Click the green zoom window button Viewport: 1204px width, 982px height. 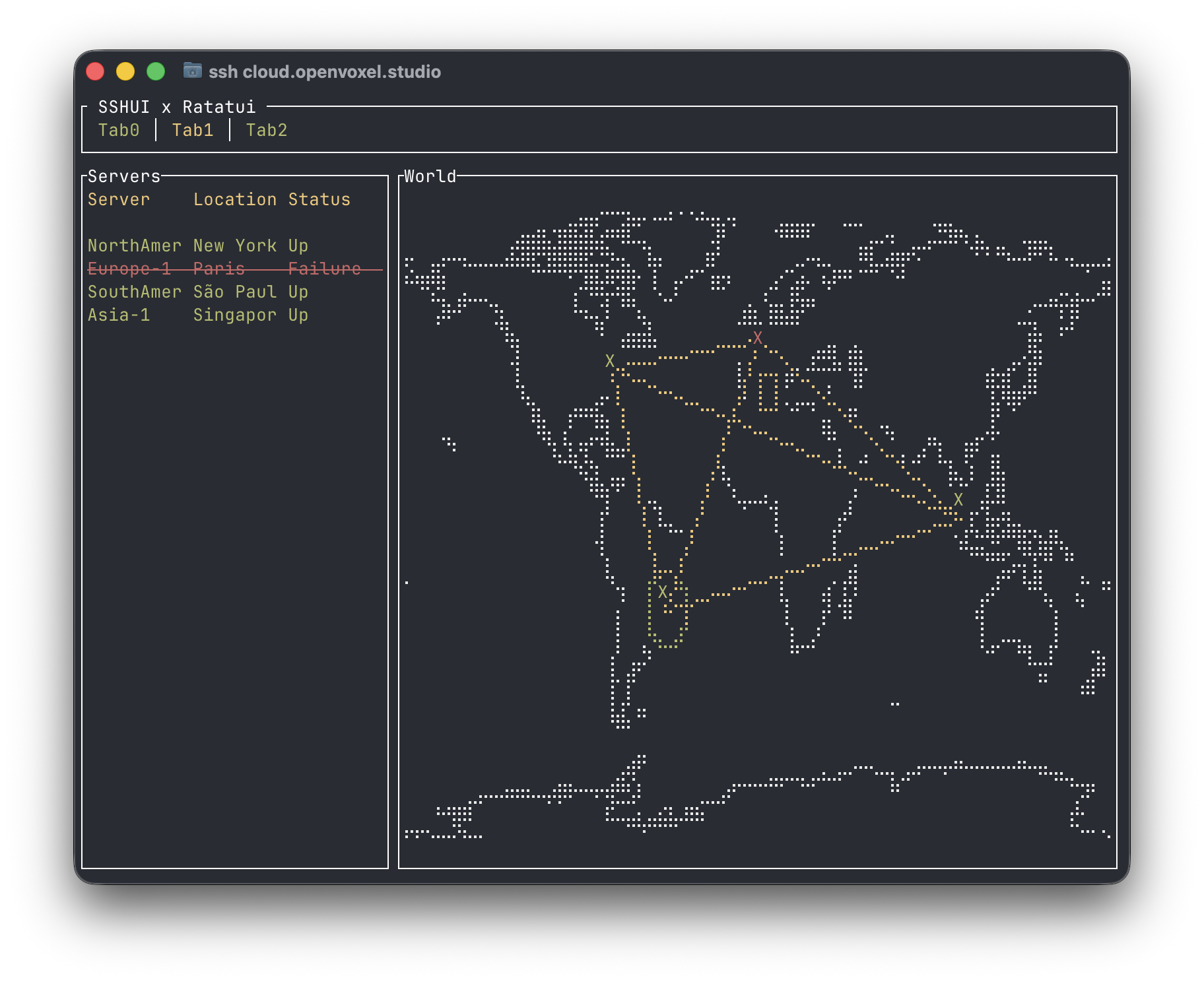point(156,71)
